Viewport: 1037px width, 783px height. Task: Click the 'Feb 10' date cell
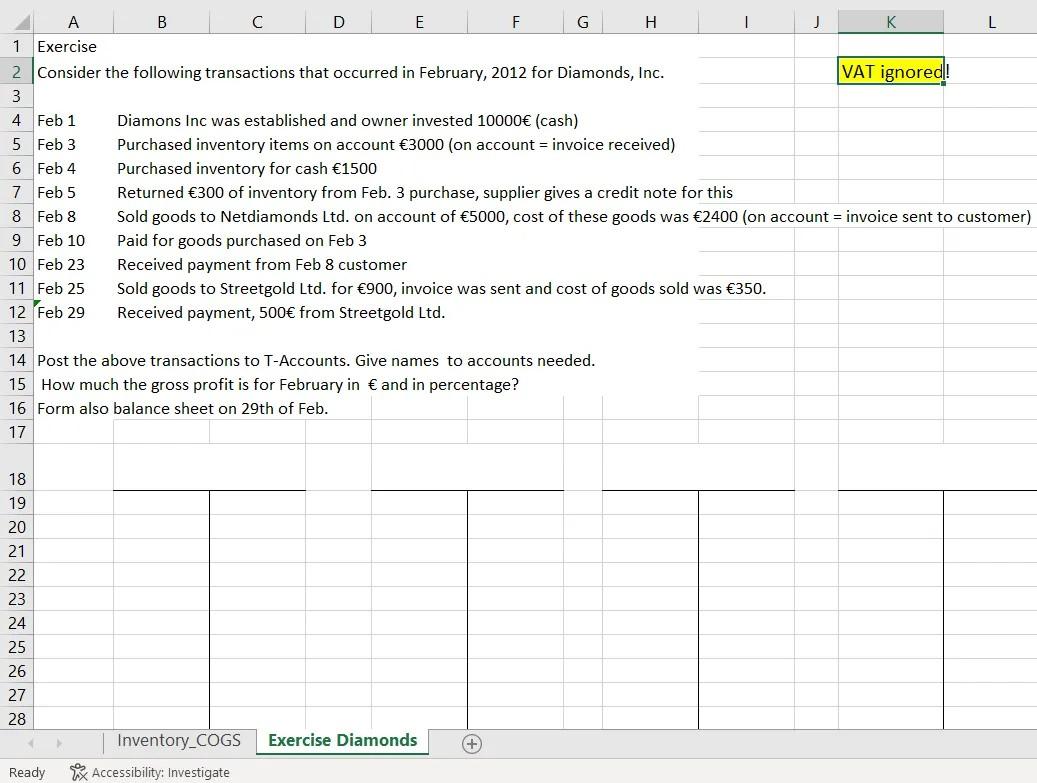tap(73, 240)
